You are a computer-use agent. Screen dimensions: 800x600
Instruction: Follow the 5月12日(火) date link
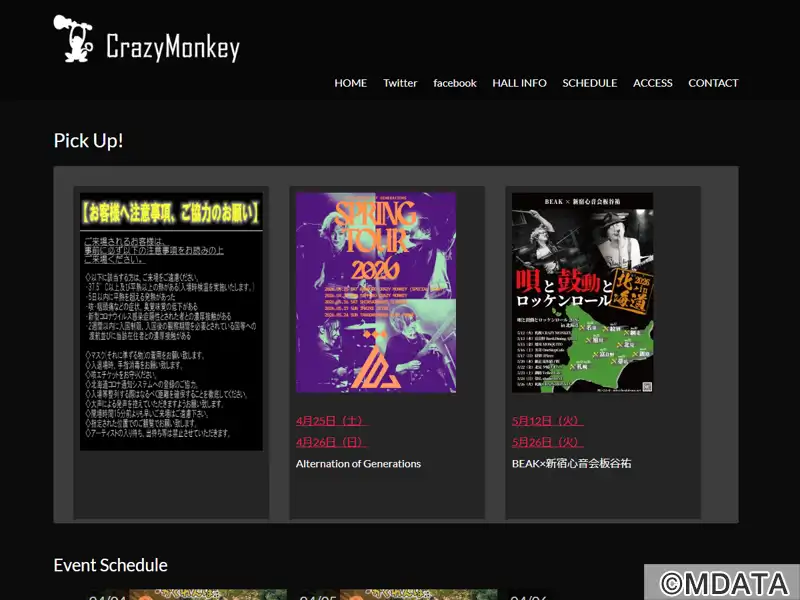point(547,421)
